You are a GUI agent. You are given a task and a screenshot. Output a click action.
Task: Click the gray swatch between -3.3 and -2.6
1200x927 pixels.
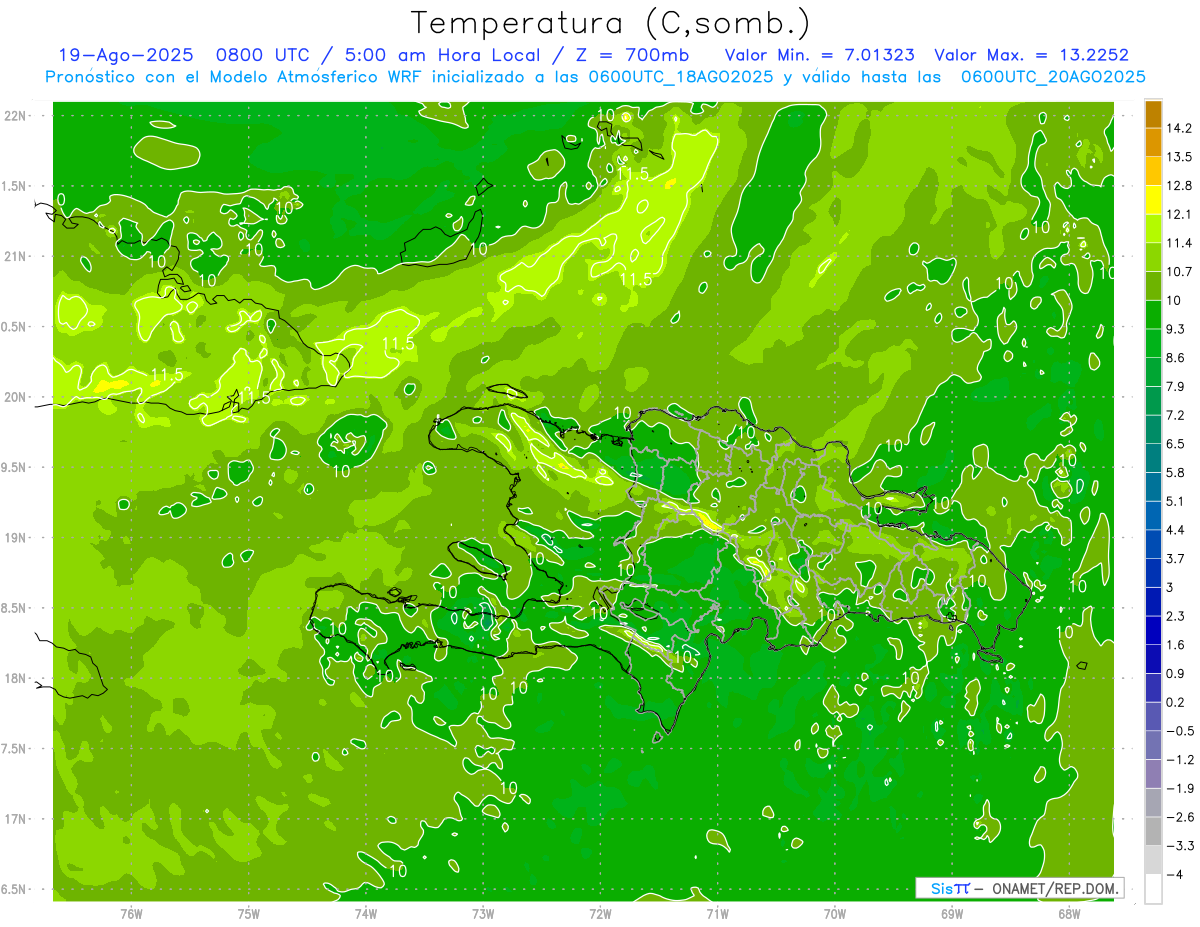pyautogui.click(x=1153, y=831)
